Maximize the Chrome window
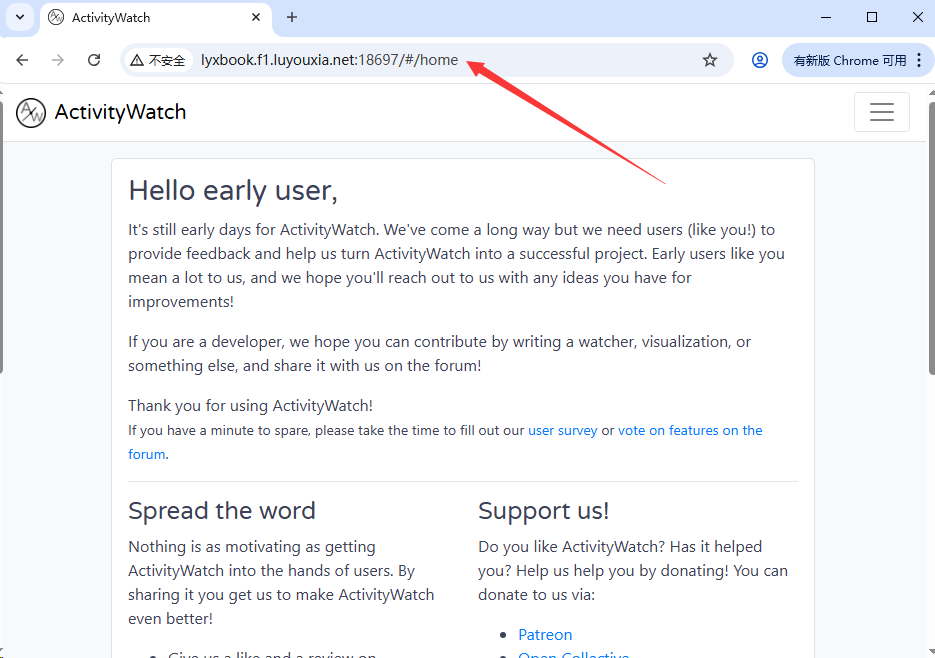The width and height of the screenshot is (935, 658). click(872, 17)
